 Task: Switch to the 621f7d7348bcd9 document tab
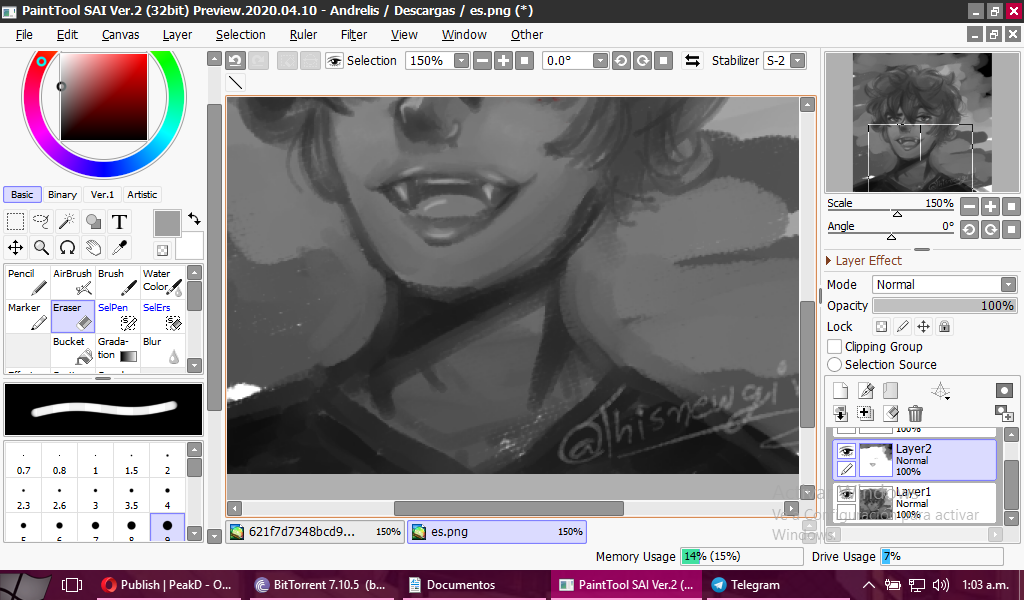point(315,531)
